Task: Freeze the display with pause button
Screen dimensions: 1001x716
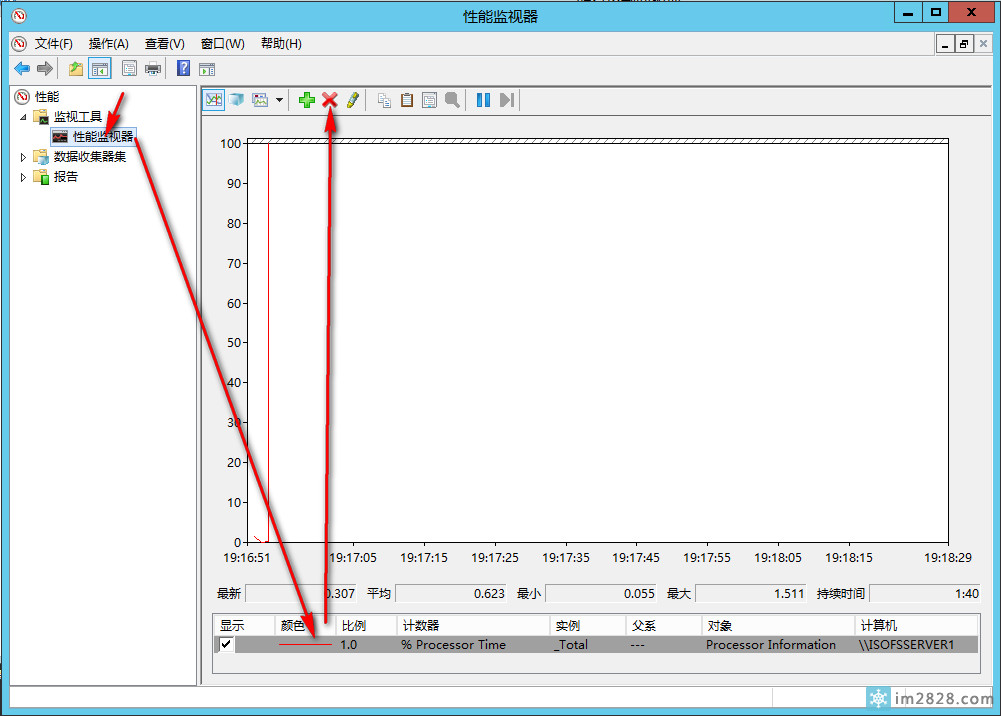Action: [483, 100]
